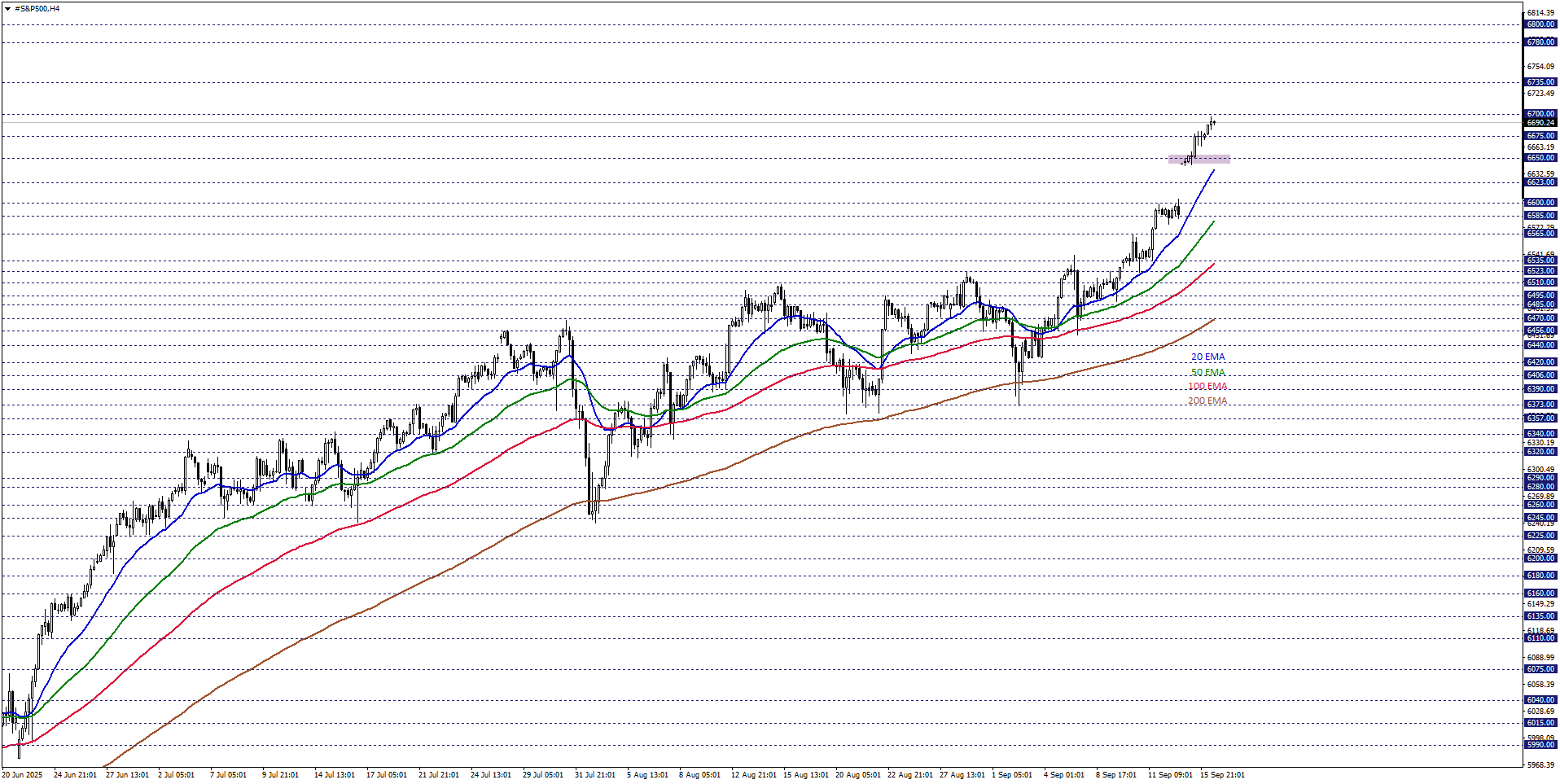
Task: Click the 6225.00 level price label
Action: click(x=1540, y=536)
